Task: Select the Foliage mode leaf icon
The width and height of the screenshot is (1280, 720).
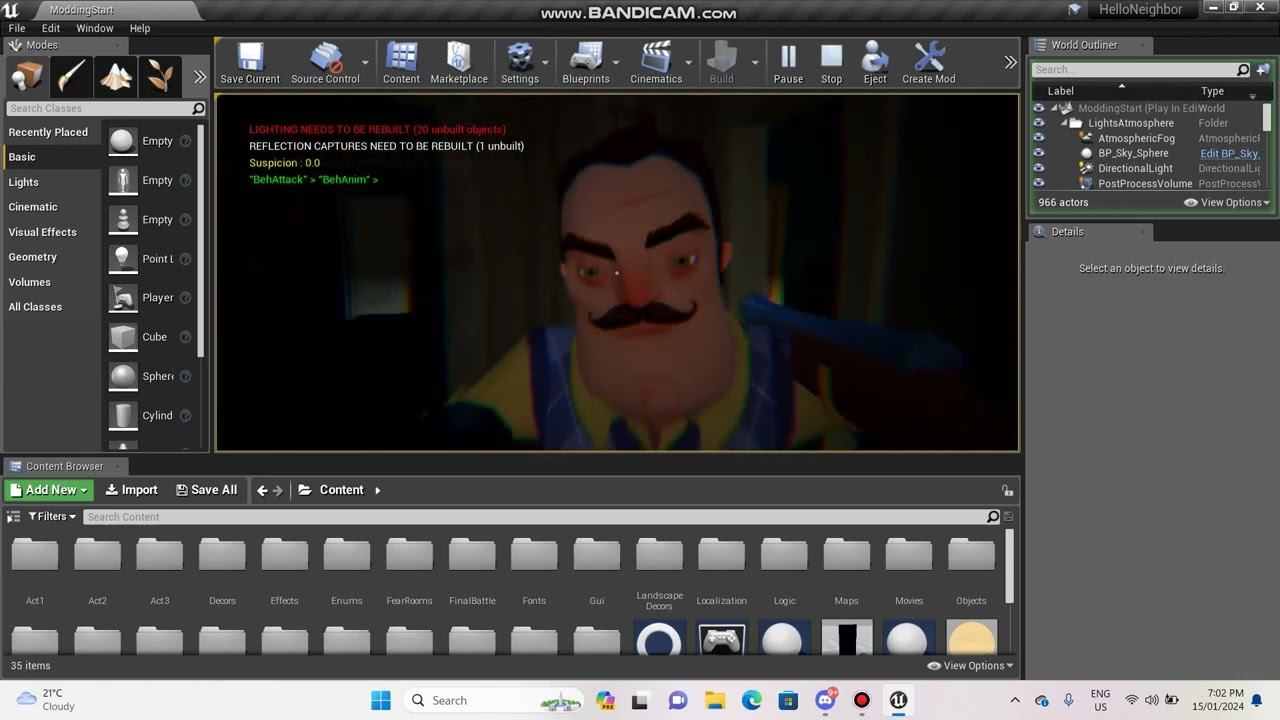Action: 159,76
